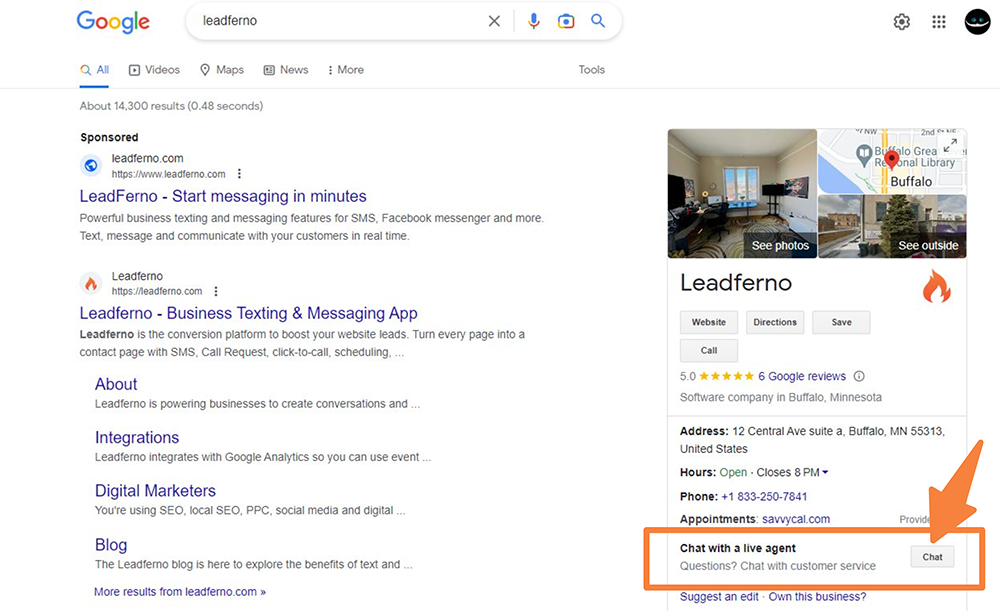Open the sponsored 'LeadFerno - Start messaging in minutes' link
This screenshot has height=611, width=1000.
tap(223, 196)
